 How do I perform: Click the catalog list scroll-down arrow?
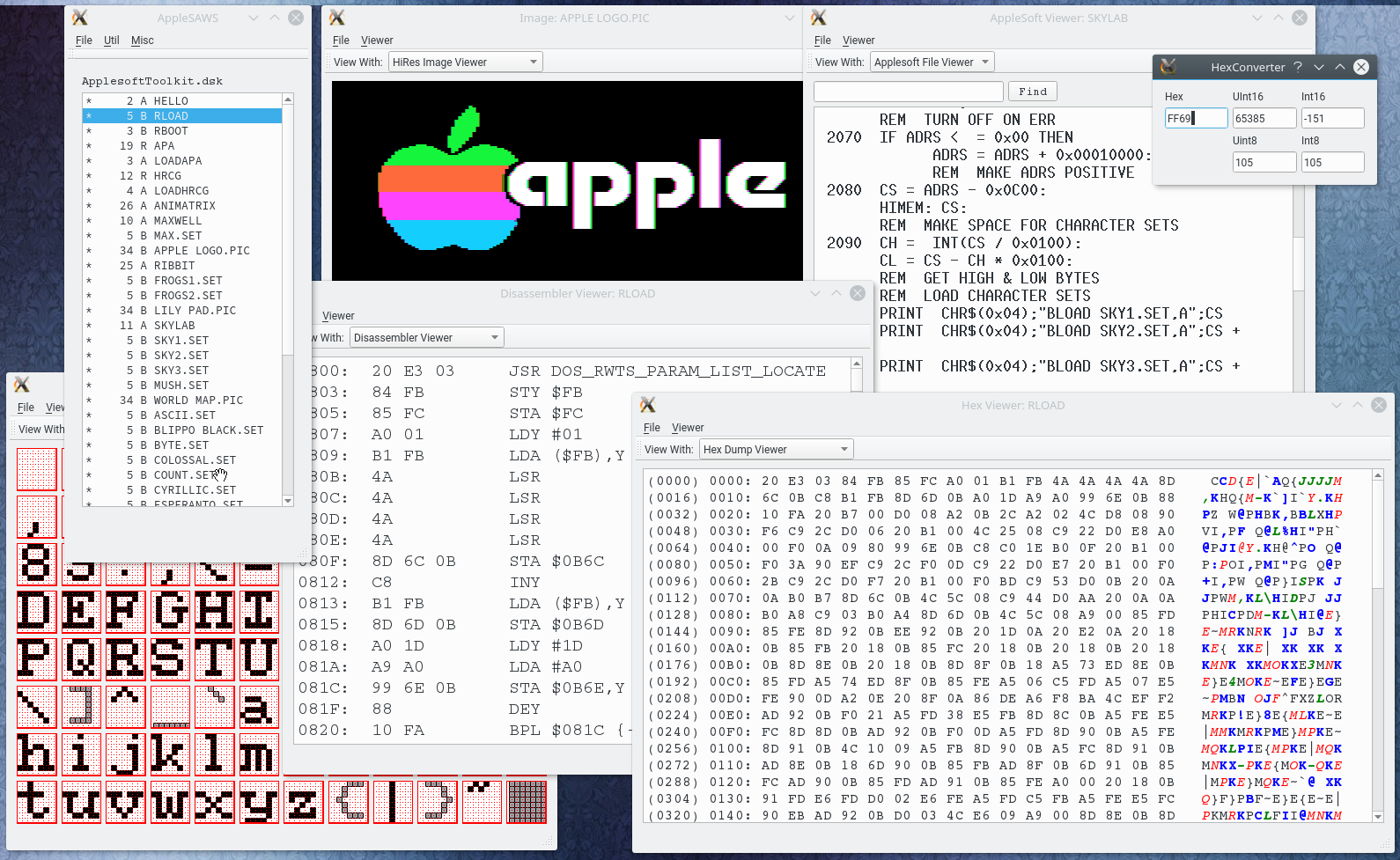[288, 500]
